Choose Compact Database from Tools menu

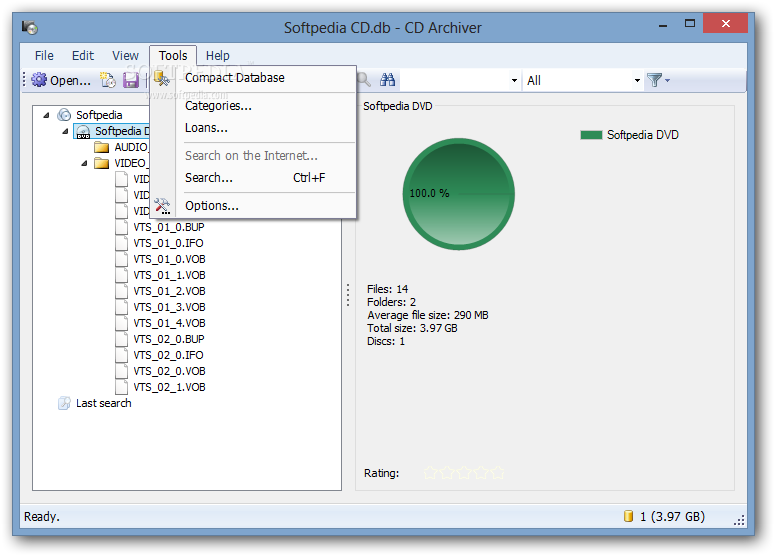coord(254,78)
